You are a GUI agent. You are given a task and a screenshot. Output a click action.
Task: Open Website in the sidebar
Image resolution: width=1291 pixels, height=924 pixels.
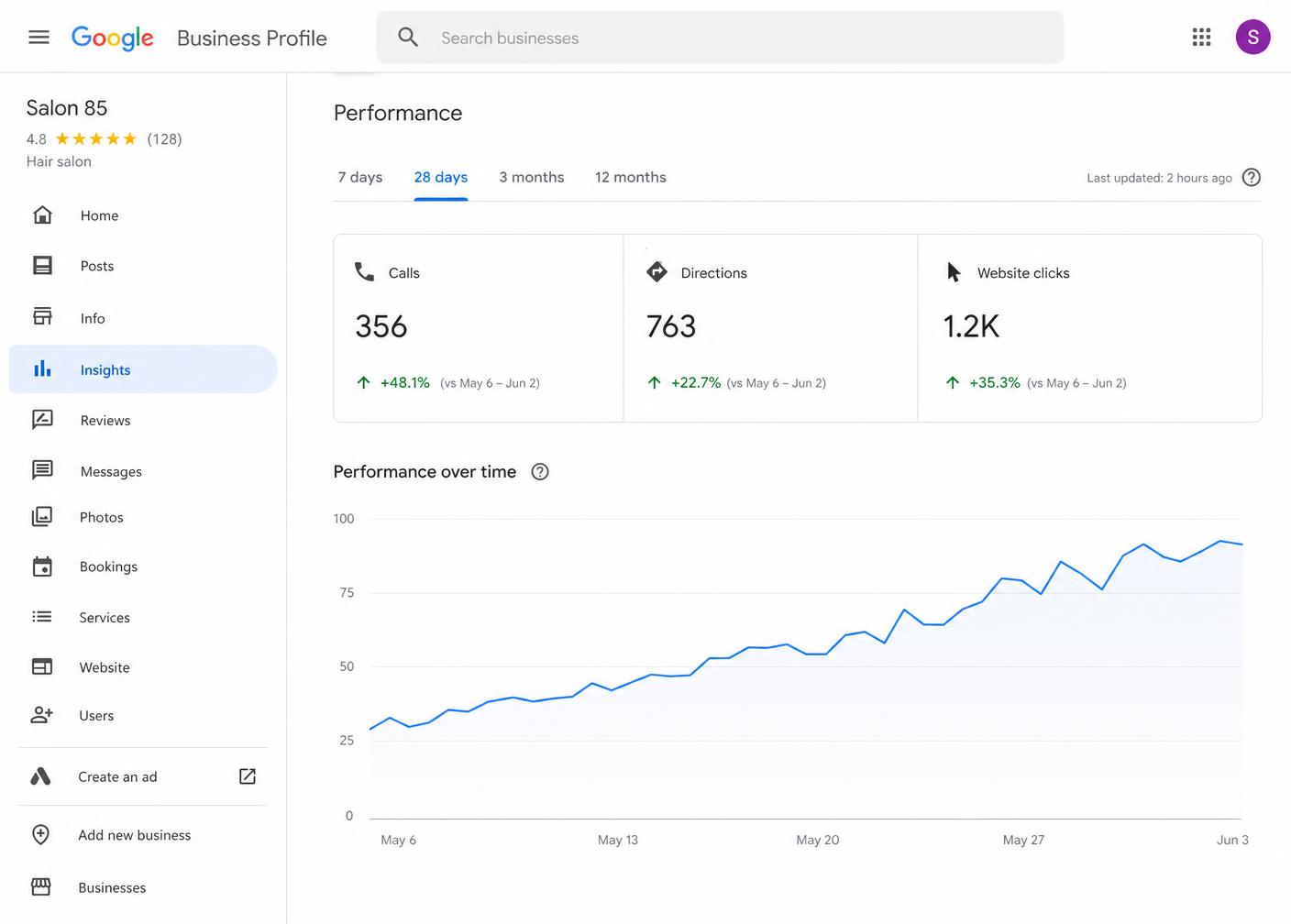tap(143, 667)
